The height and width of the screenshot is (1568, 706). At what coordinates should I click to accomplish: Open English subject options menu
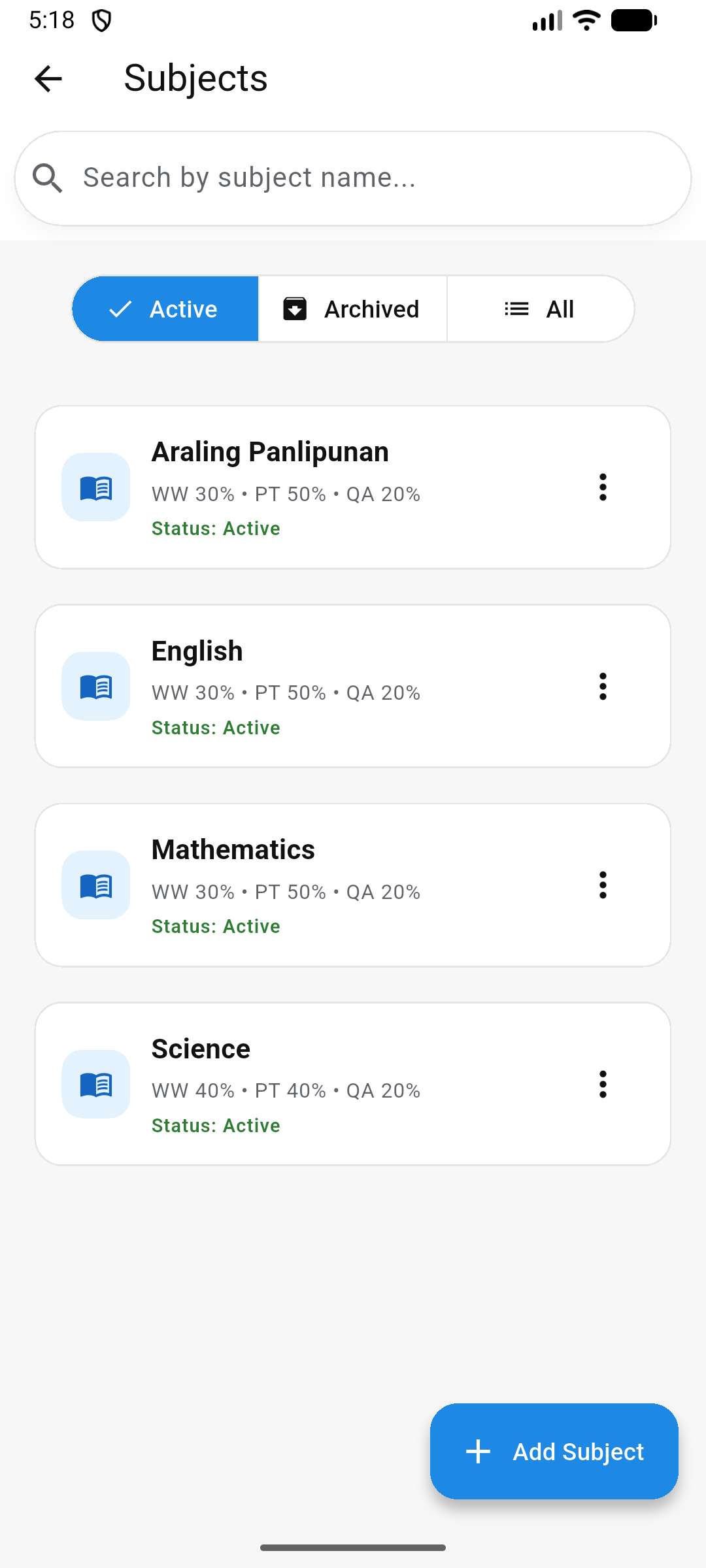point(603,686)
